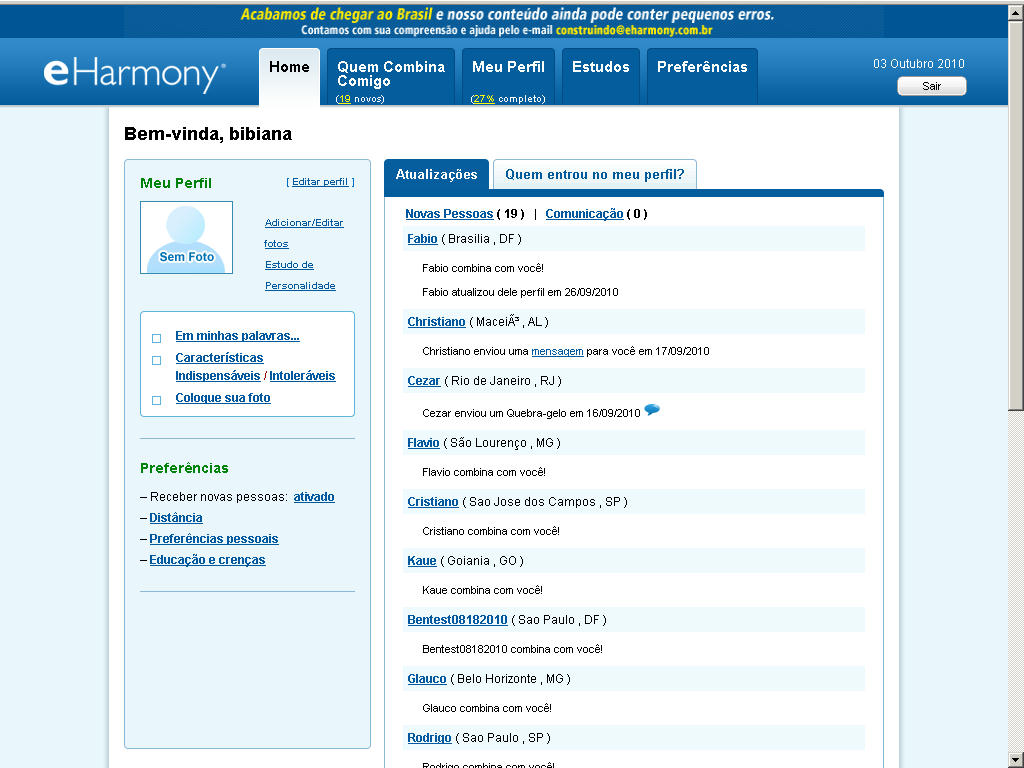1024x768 pixels.
Task: Open the Adicionar/Editar fotos link
Action: pos(304,233)
